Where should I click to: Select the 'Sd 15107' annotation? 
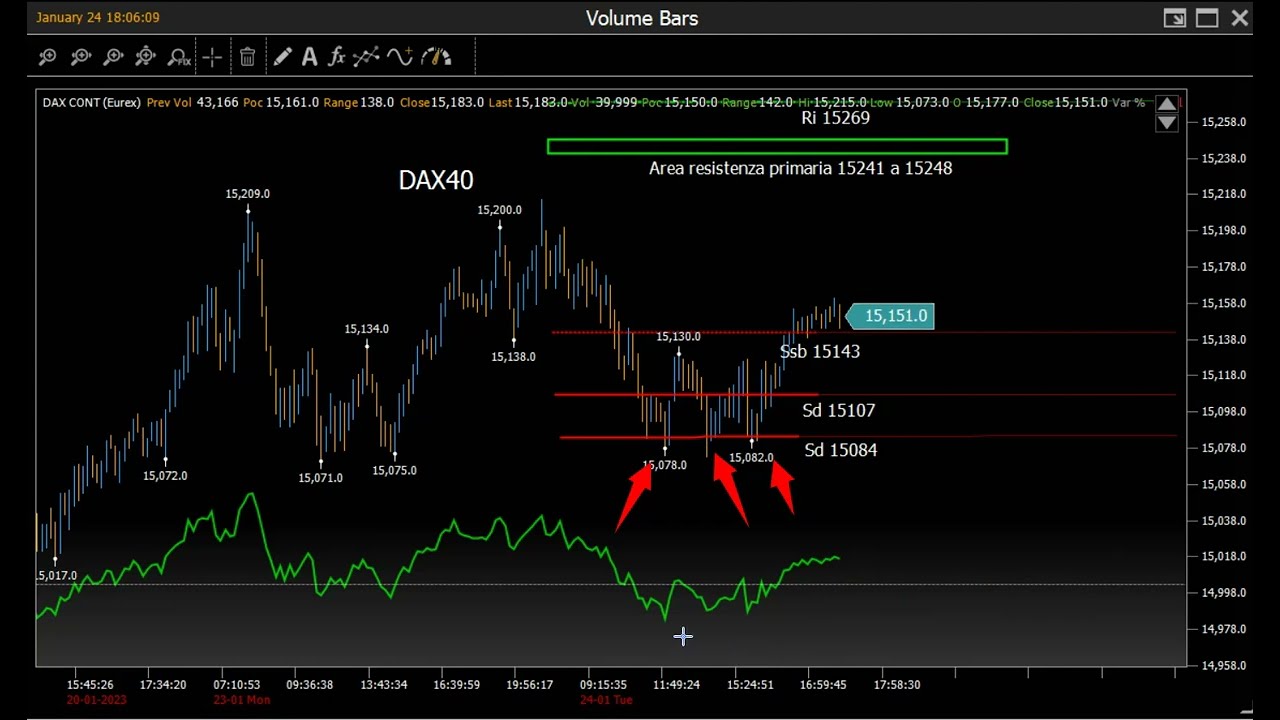[838, 410]
